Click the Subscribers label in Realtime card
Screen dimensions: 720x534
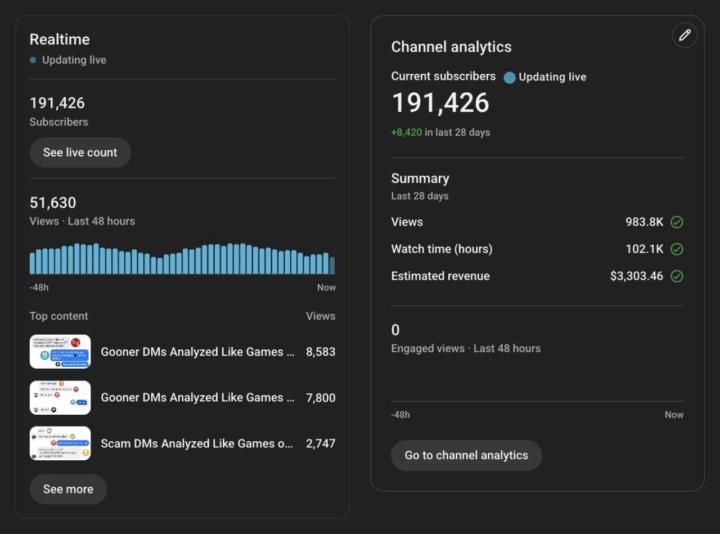59,122
